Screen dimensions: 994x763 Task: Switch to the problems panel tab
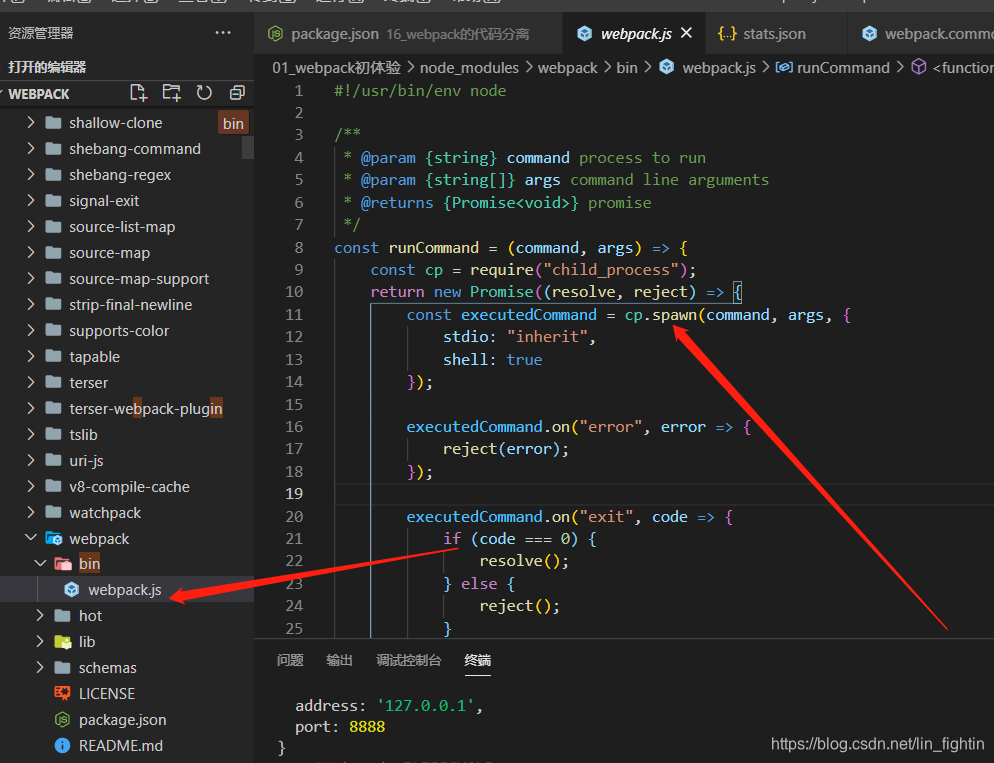(290, 660)
